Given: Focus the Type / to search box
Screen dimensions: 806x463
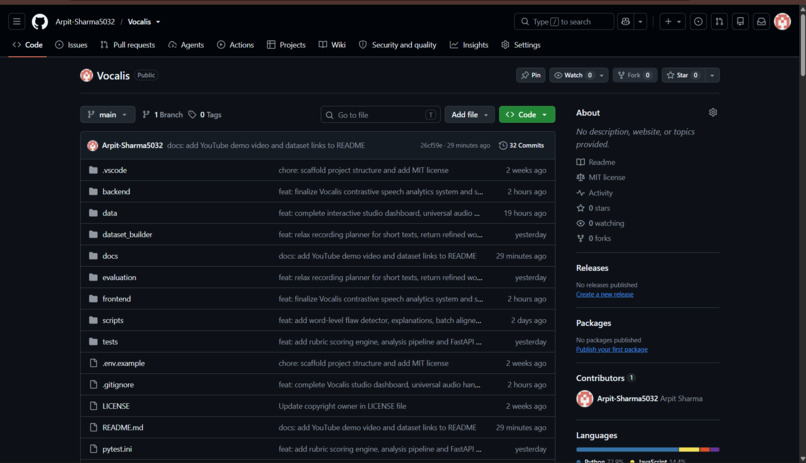Looking at the screenshot, I should (x=564, y=22).
